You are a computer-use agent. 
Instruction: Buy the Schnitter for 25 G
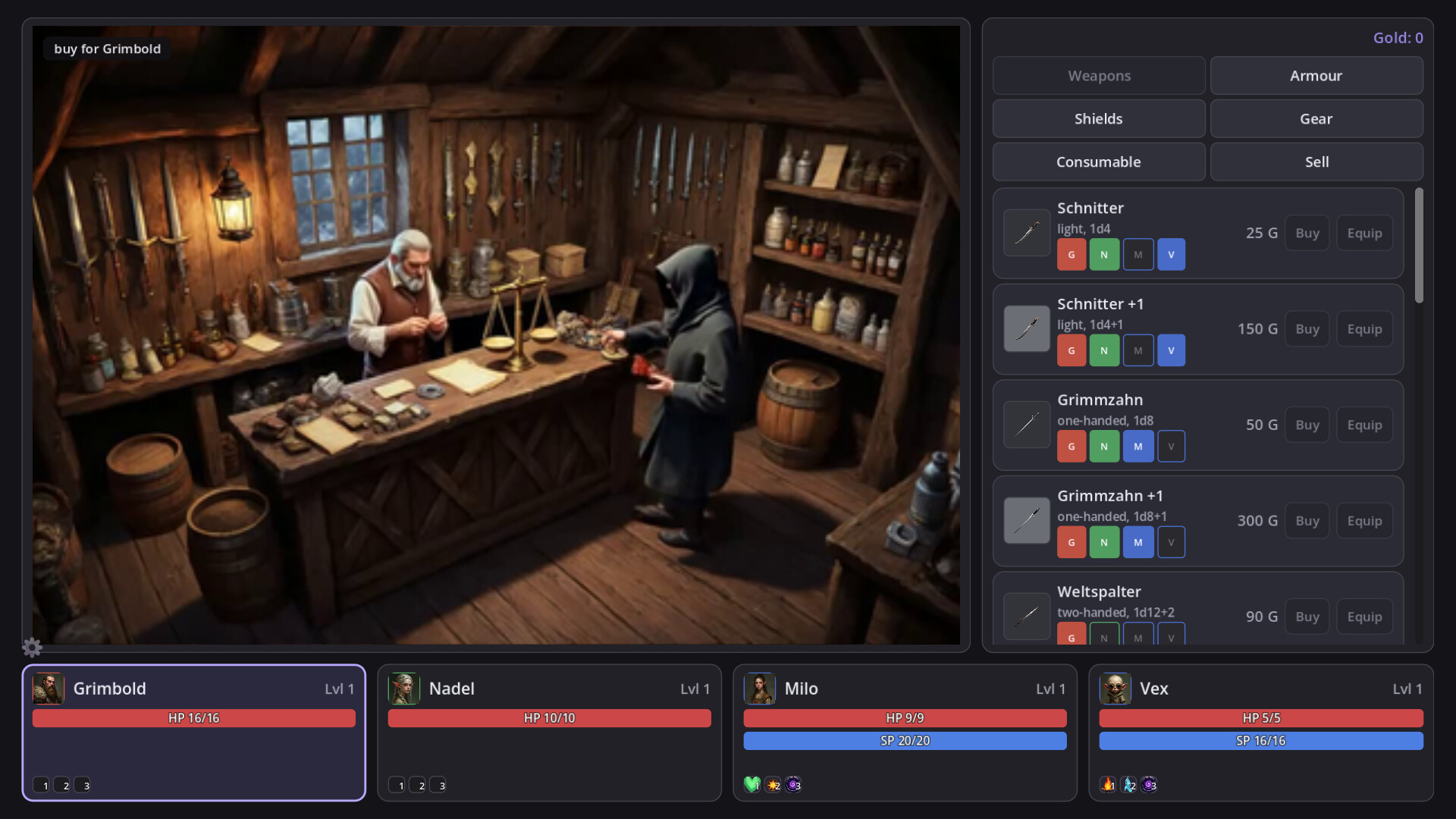tap(1307, 233)
